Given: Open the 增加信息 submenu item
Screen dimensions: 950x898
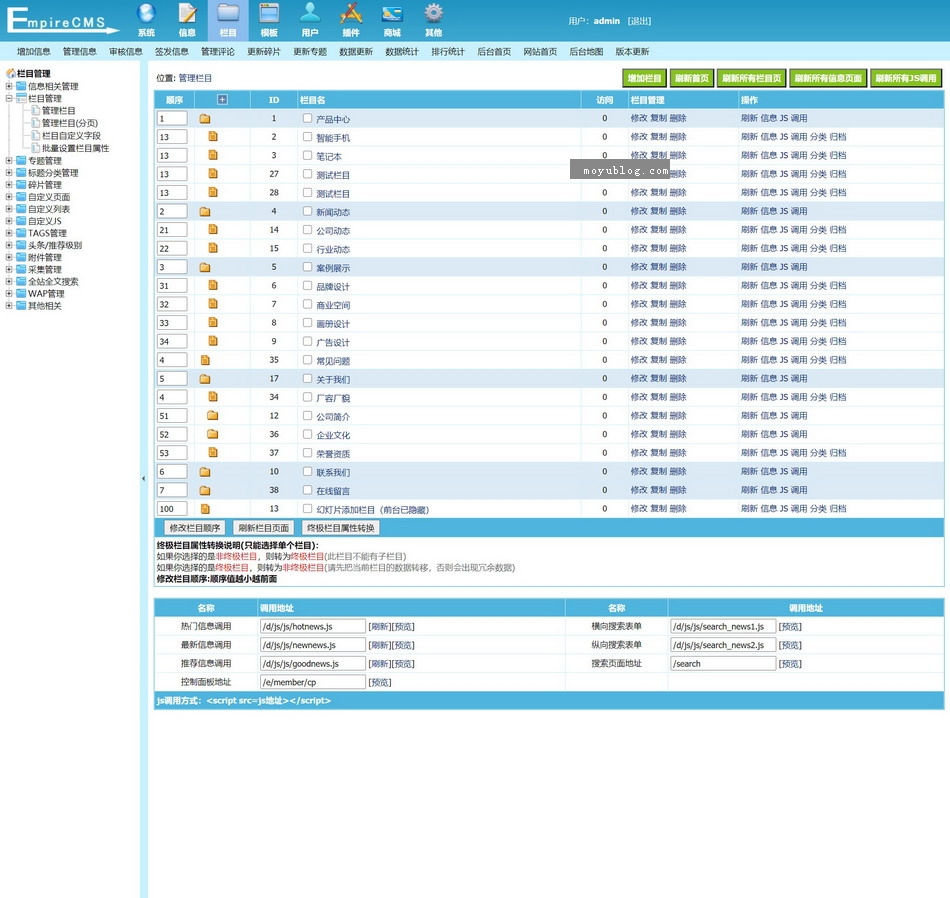Looking at the screenshot, I should click(x=34, y=52).
